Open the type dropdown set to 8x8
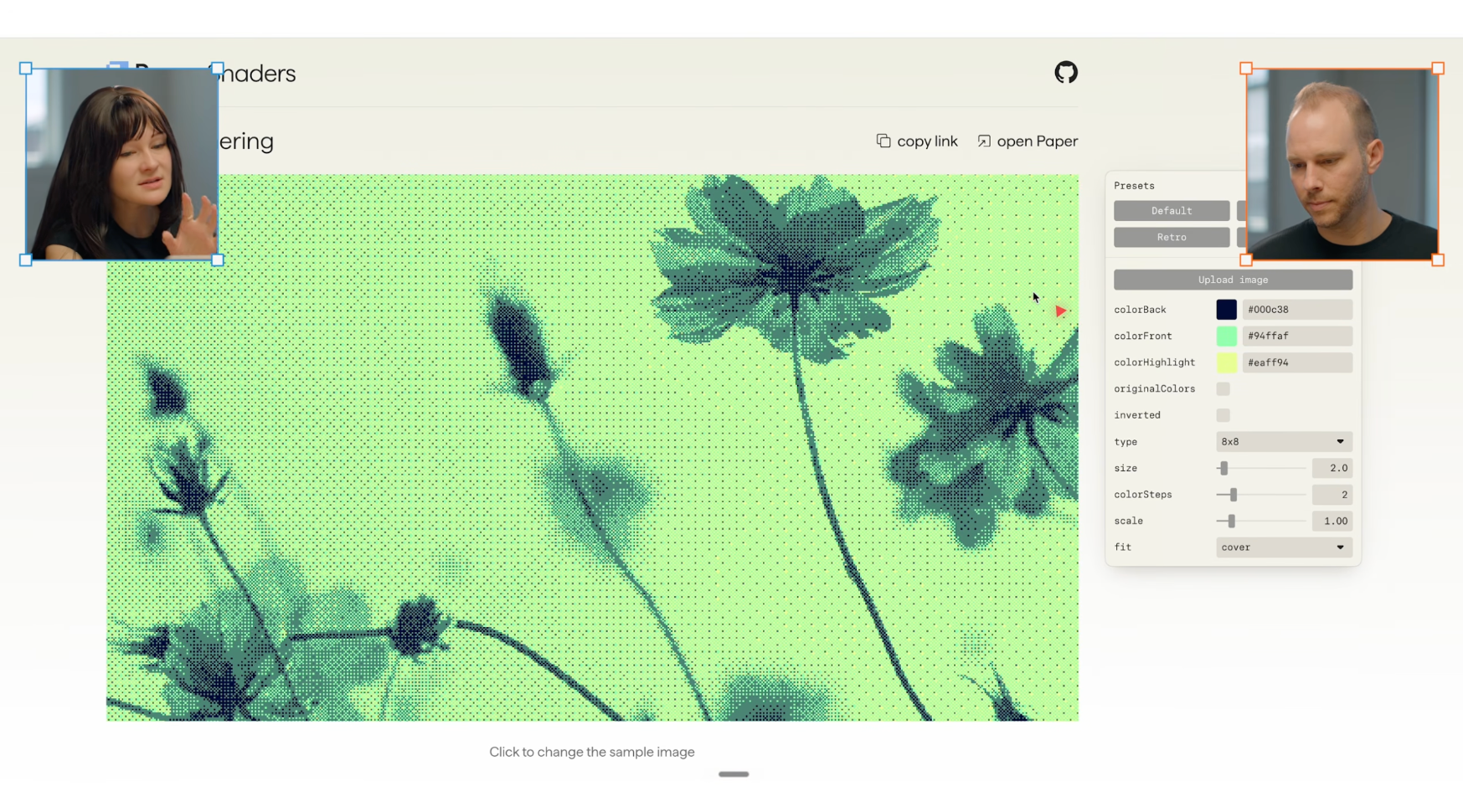 pos(1284,442)
